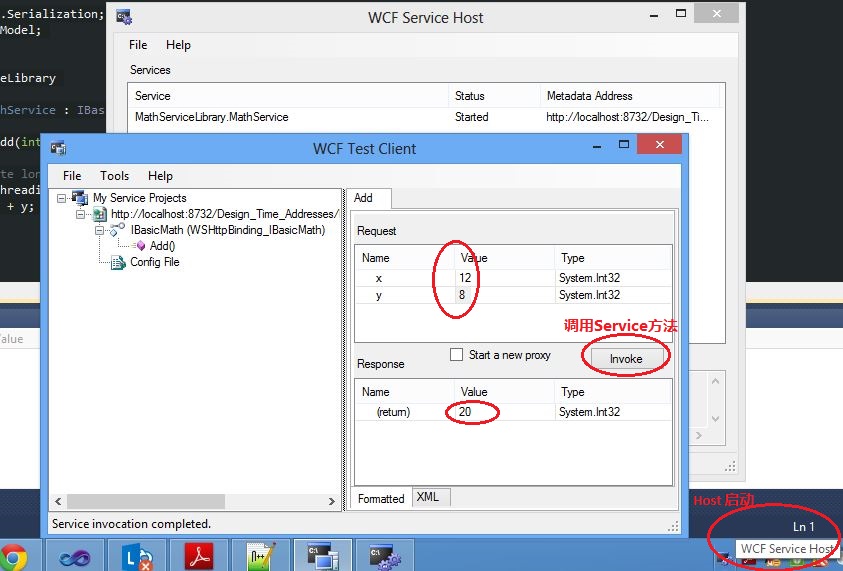Click the IBasicMath contract icon
This screenshot has height=571, width=843.
pyautogui.click(x=117, y=230)
